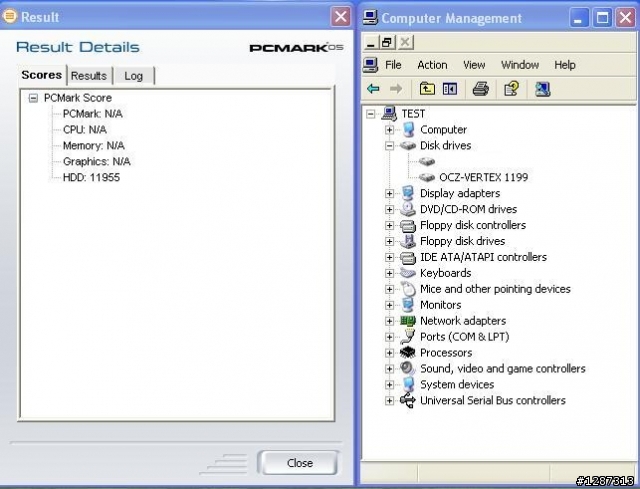
Task: Collapse the Disk drives node
Action: coord(389,146)
